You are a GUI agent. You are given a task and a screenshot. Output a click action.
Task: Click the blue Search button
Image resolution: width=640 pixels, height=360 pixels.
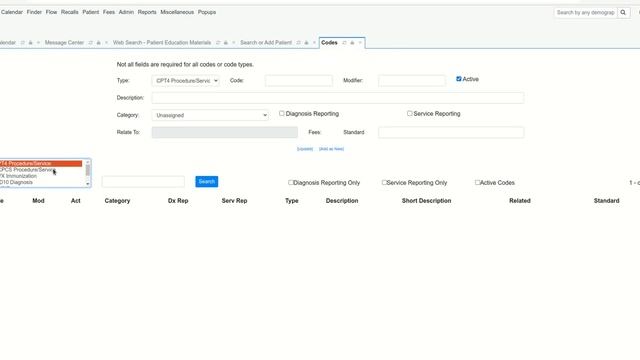pyautogui.click(x=207, y=182)
